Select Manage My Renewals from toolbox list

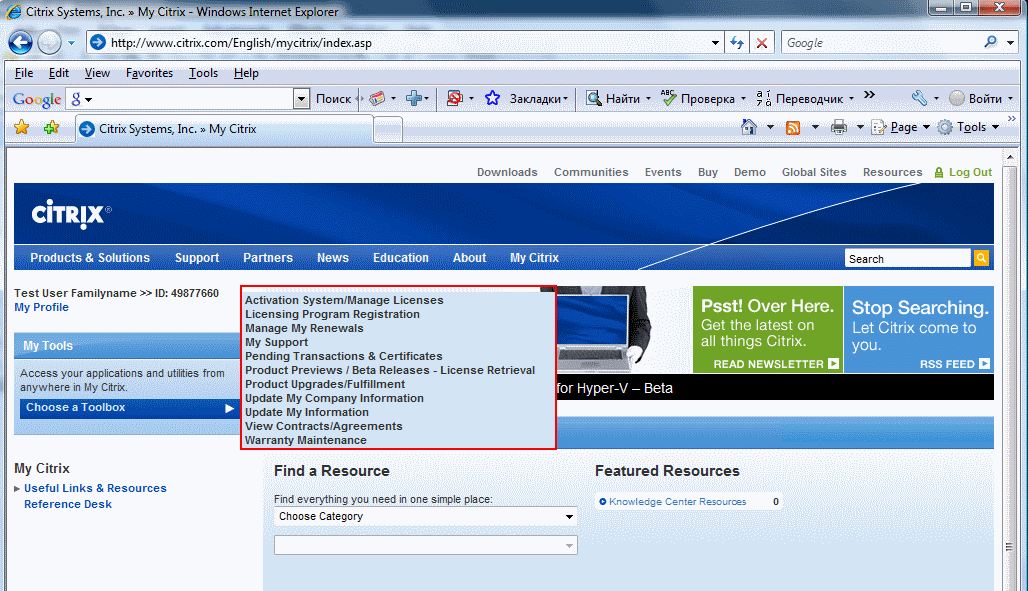click(x=304, y=328)
